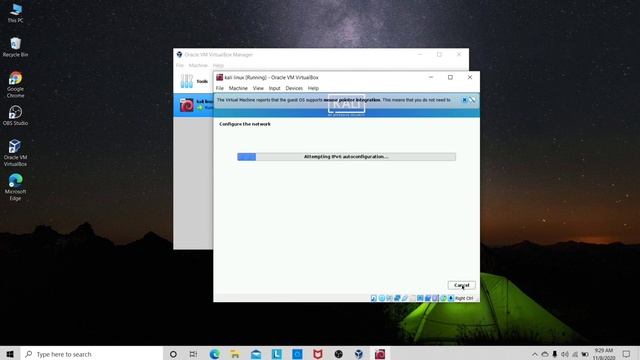
Task: Open Cortana from the taskbar
Action: click(173, 354)
